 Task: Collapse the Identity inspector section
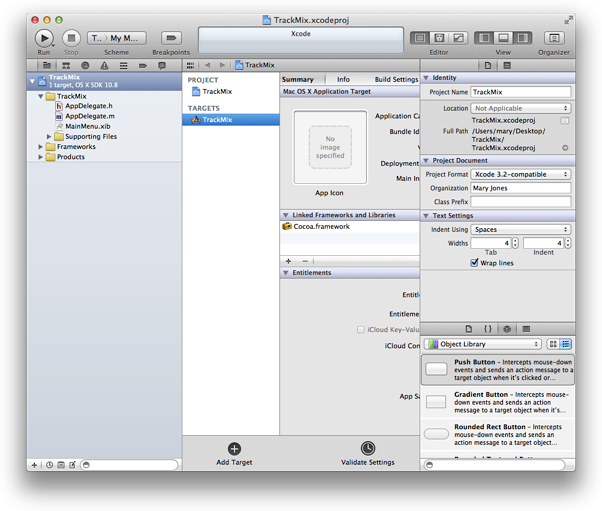pos(426,78)
